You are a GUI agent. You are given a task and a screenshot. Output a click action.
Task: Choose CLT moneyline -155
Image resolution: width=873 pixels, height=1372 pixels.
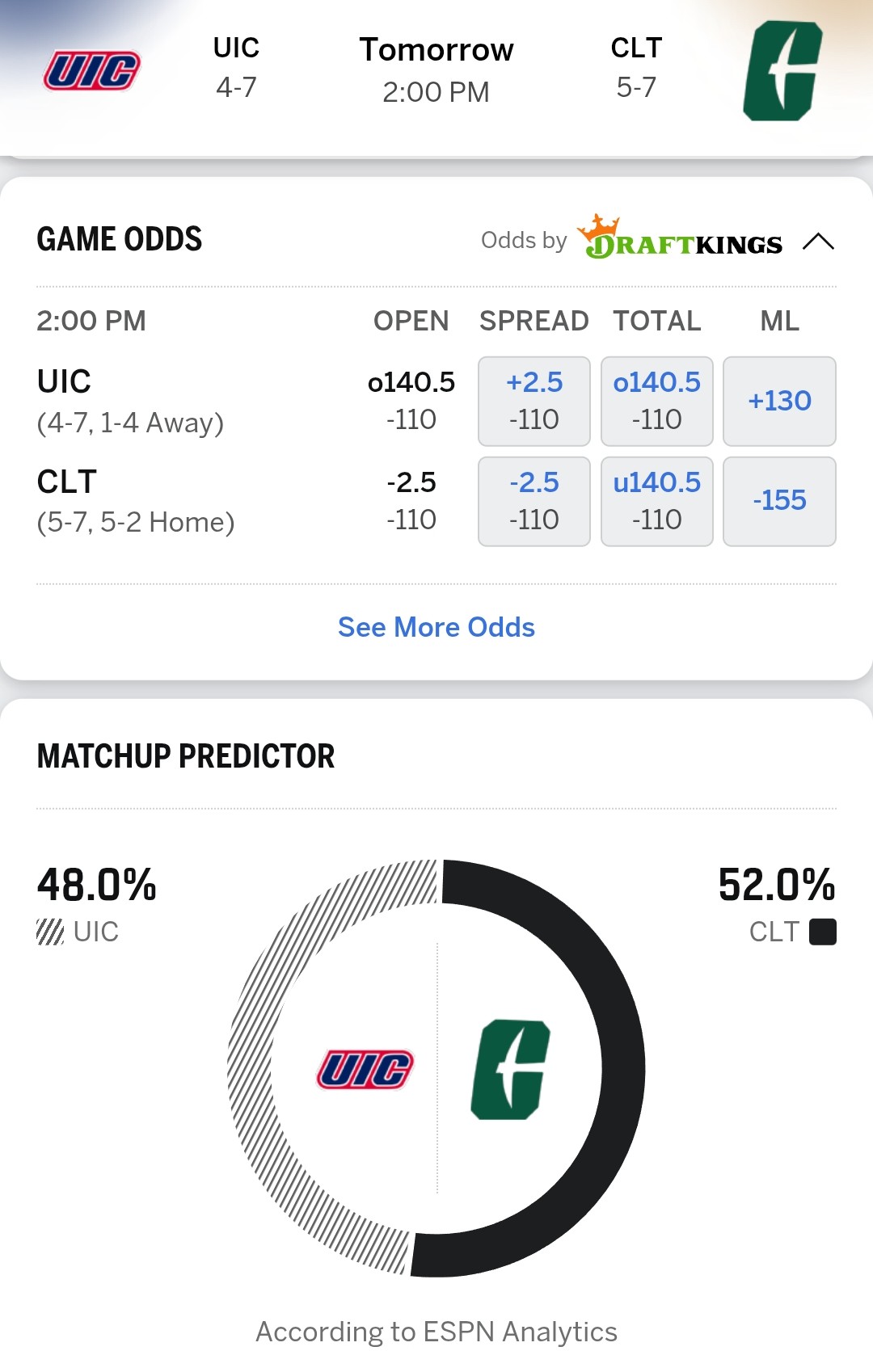[x=779, y=501]
